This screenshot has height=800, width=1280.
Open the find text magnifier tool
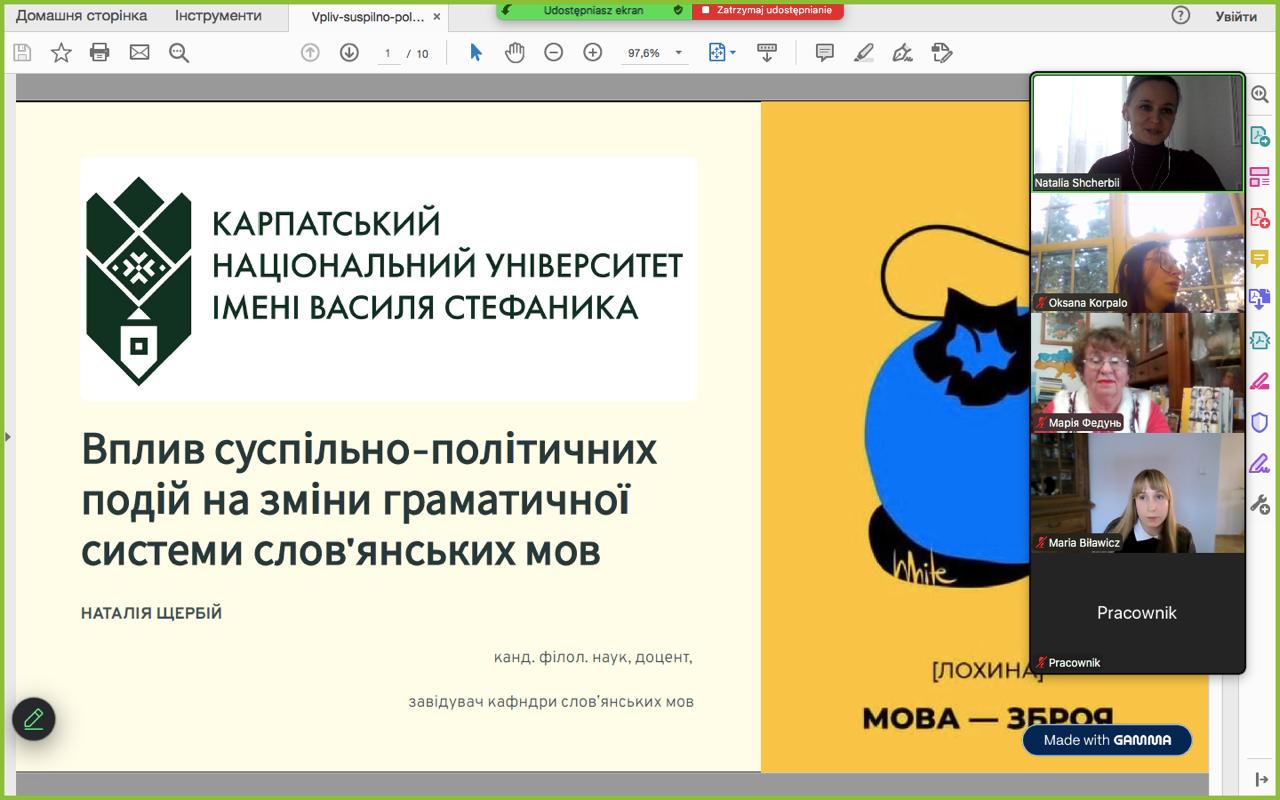[179, 53]
